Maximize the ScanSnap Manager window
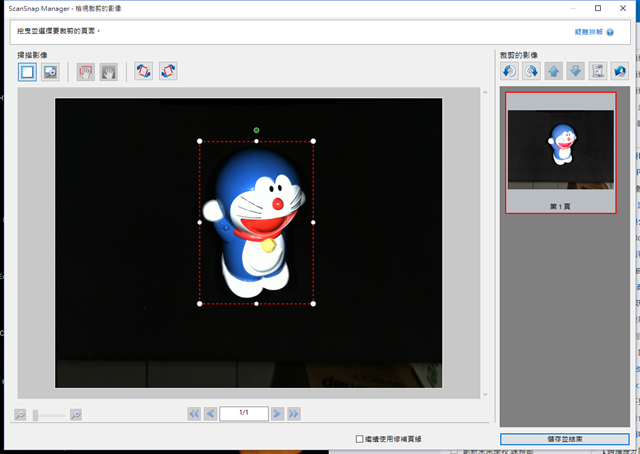This screenshot has height=454, width=640. (598, 8)
